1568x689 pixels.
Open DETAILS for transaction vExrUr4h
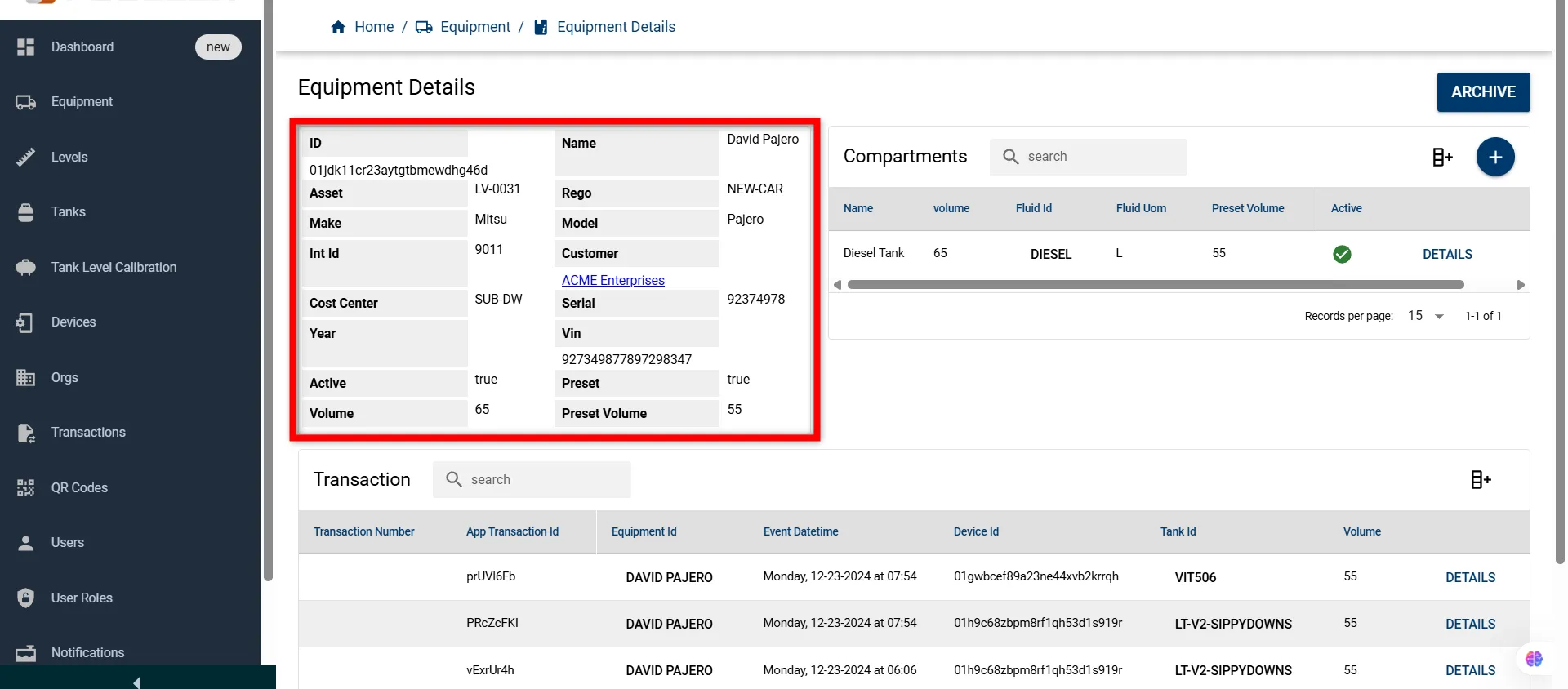[1470, 670]
